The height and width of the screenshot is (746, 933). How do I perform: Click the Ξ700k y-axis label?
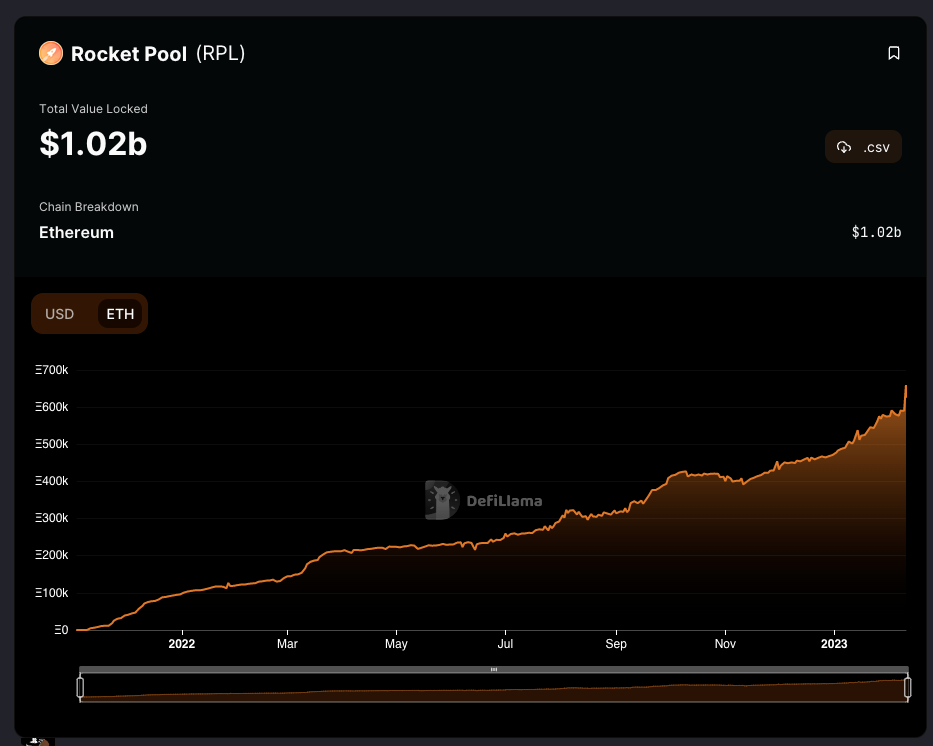pyautogui.click(x=51, y=370)
